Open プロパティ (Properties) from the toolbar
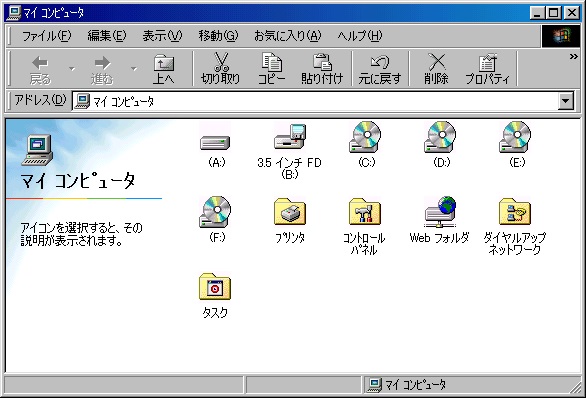This screenshot has height=398, width=586. (487, 69)
